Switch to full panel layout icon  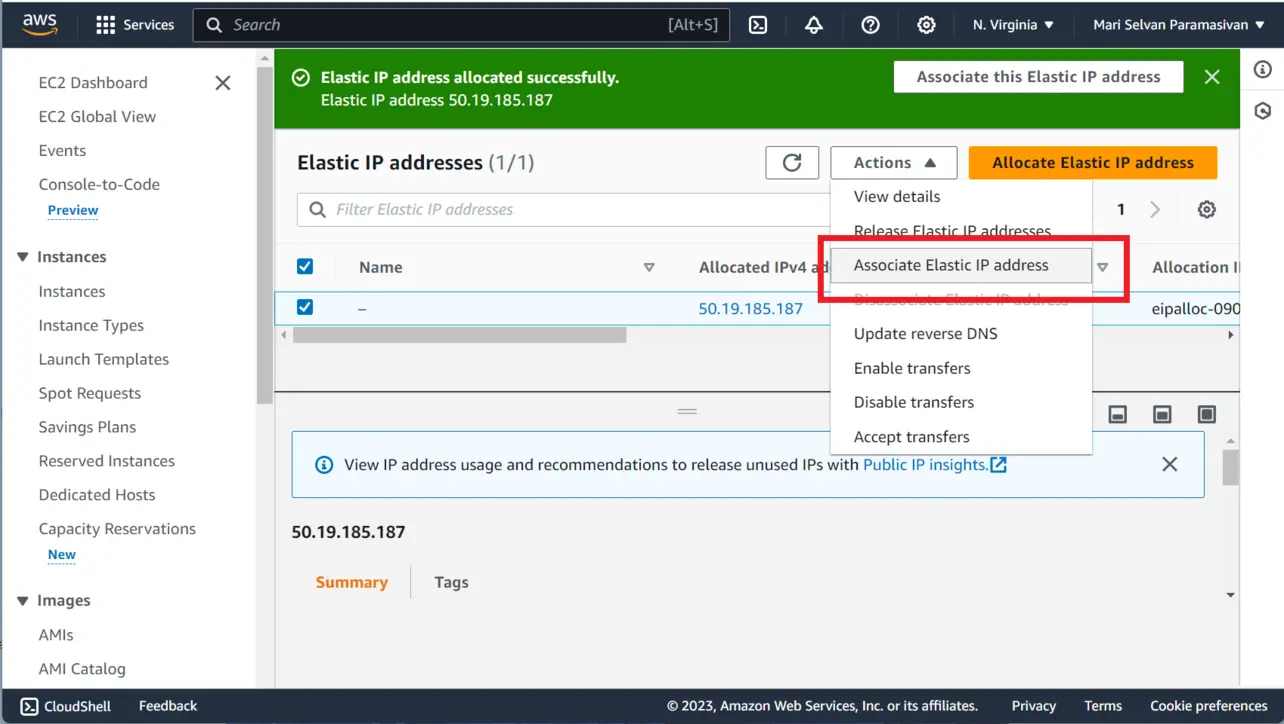tap(1207, 414)
